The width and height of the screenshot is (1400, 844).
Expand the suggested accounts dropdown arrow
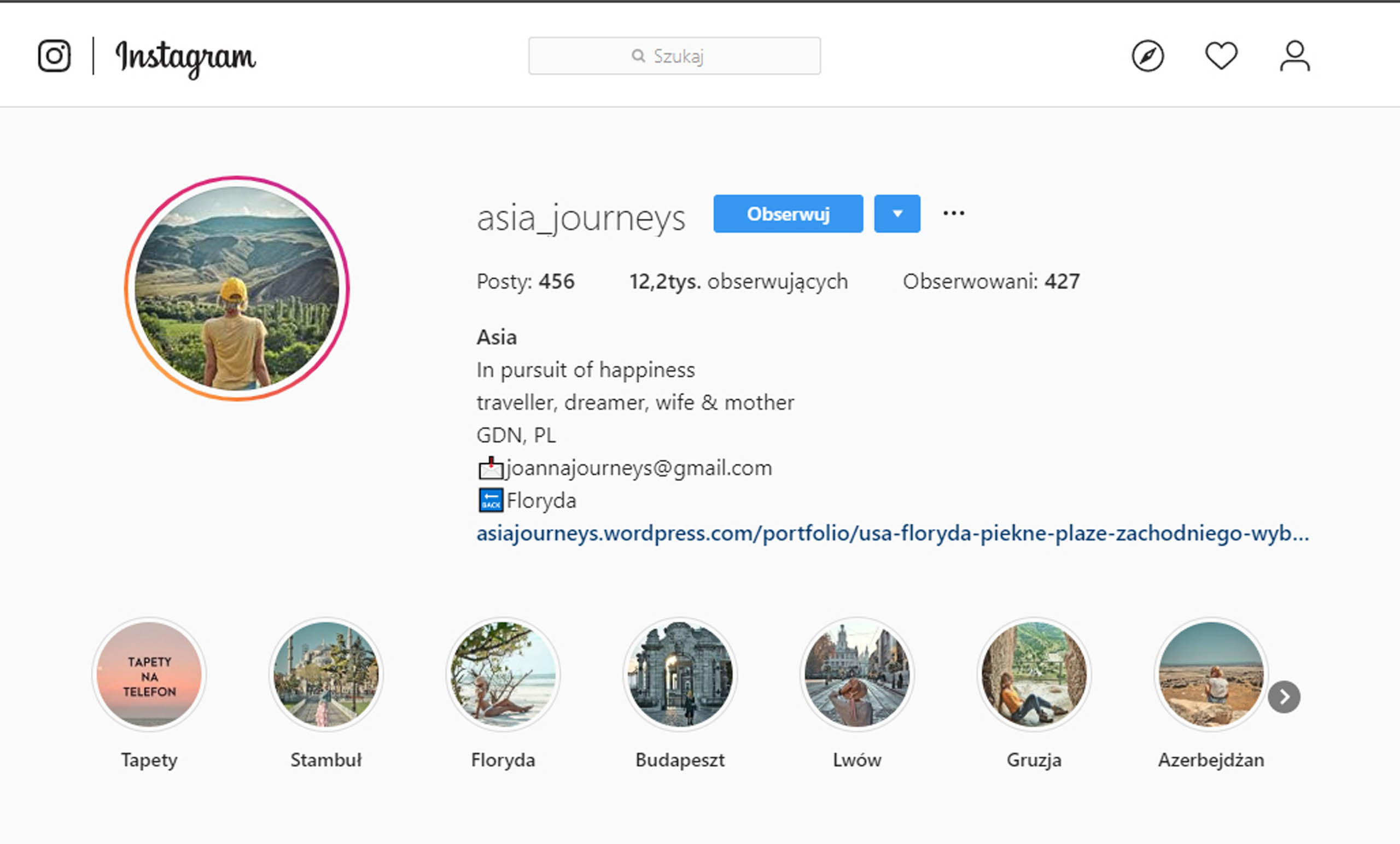click(897, 214)
